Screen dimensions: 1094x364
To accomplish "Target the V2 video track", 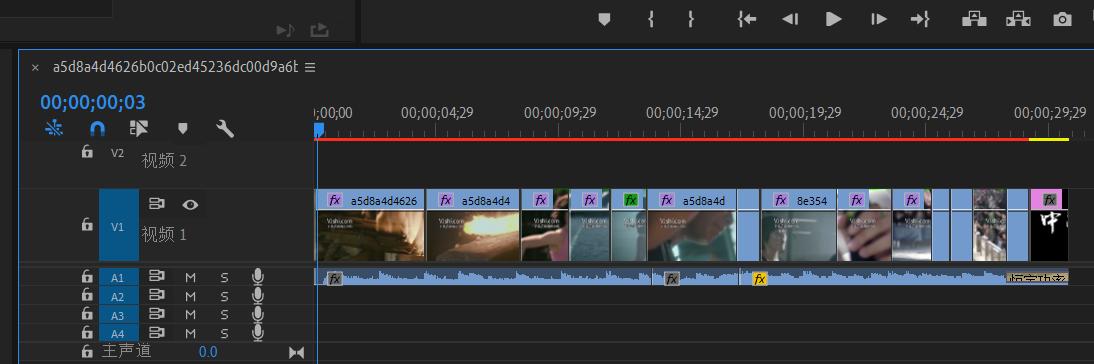I will point(118,153).
